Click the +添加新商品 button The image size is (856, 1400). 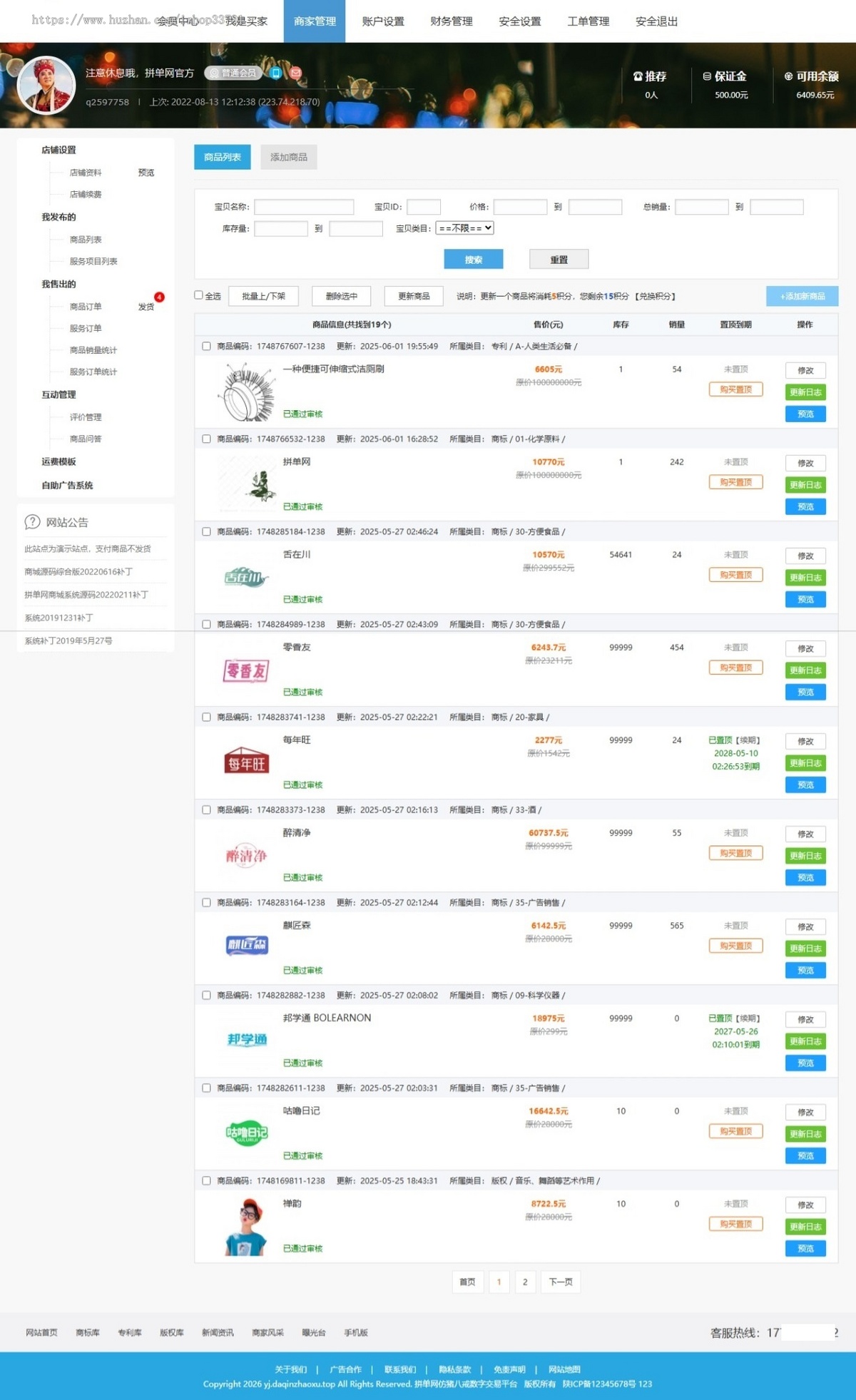tap(802, 296)
